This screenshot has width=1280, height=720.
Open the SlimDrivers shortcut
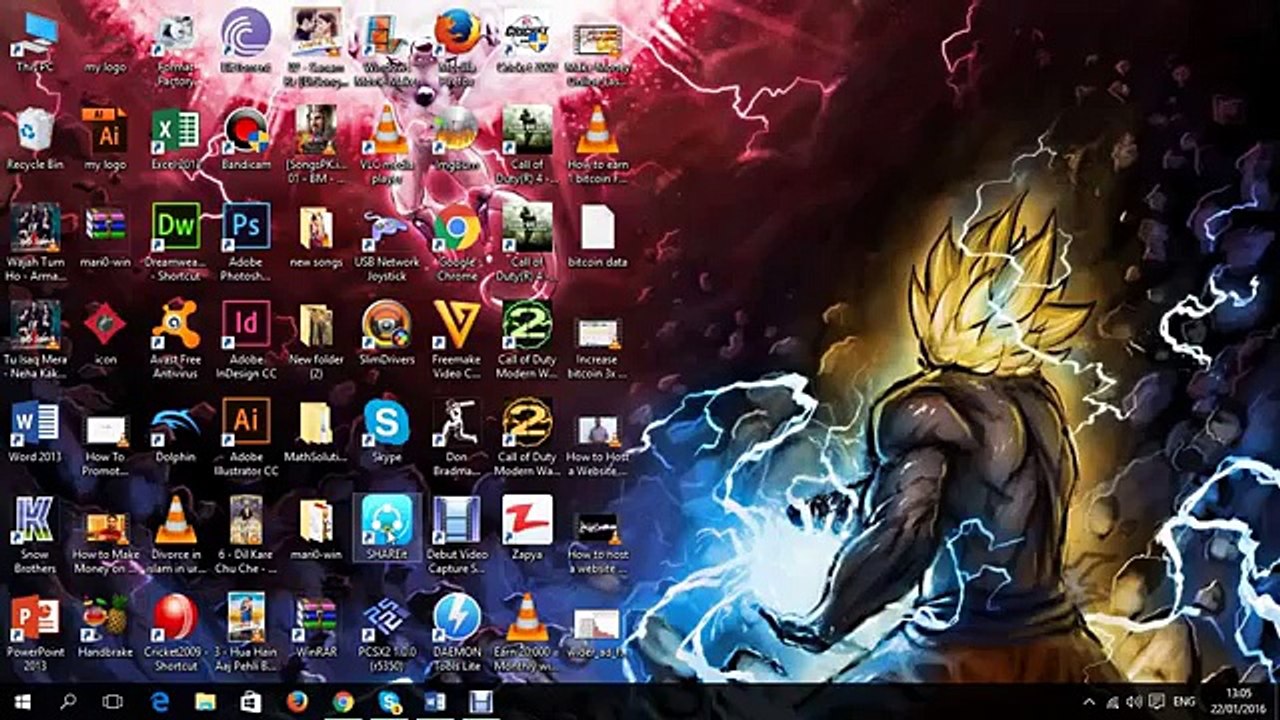coord(386,334)
